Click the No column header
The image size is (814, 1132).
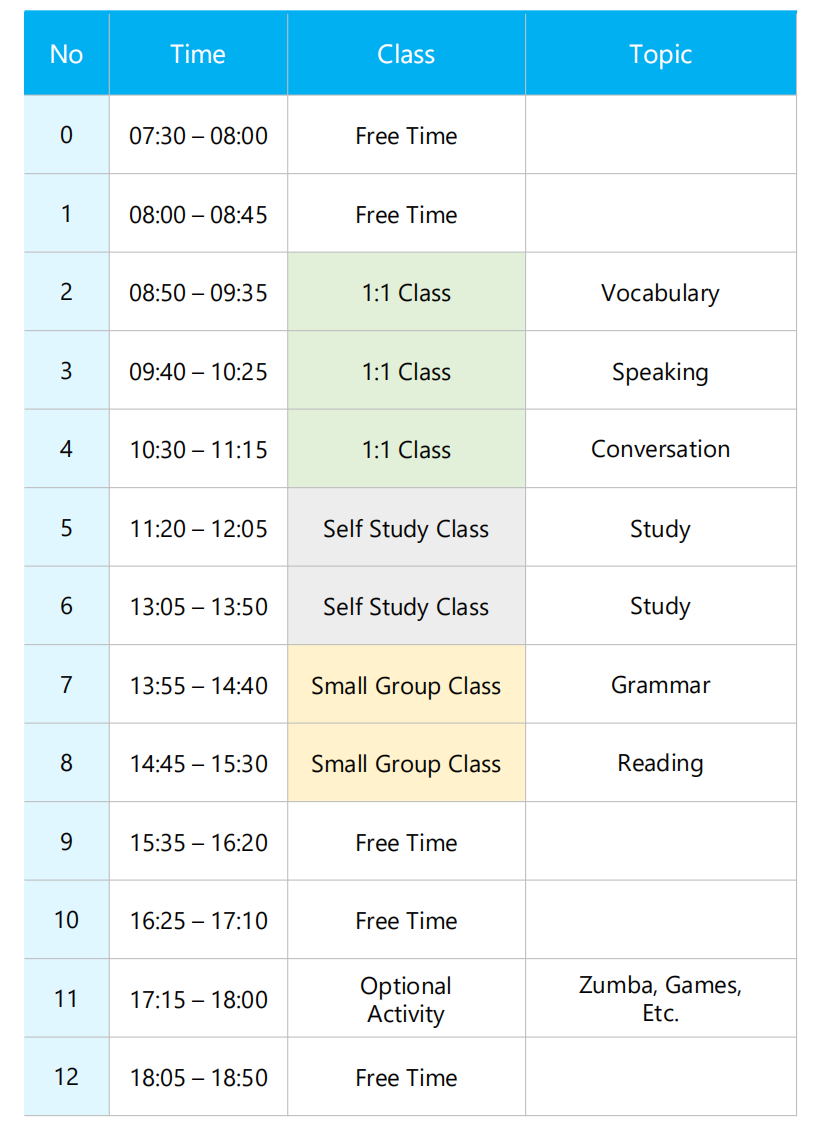point(66,54)
